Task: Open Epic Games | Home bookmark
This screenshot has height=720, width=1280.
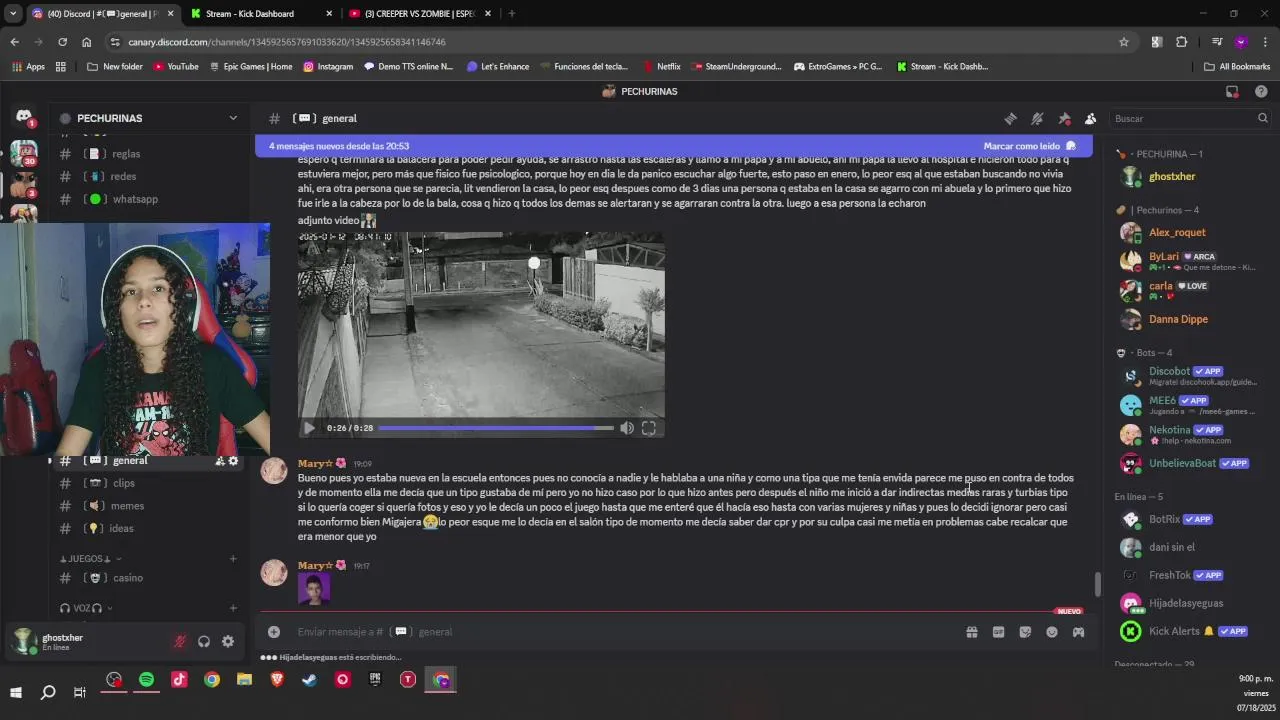Action: [x=250, y=67]
